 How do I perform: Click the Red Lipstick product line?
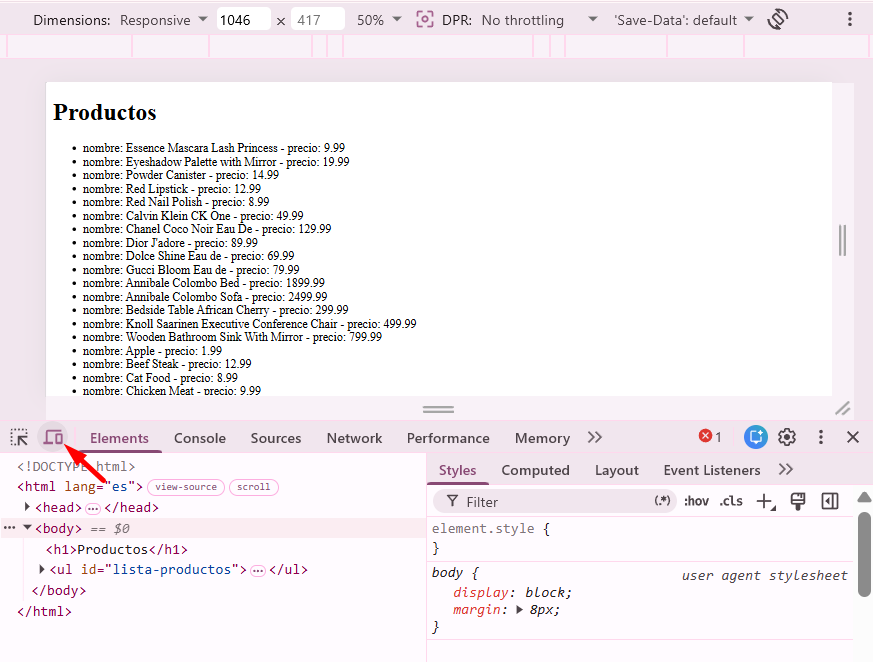point(171,189)
